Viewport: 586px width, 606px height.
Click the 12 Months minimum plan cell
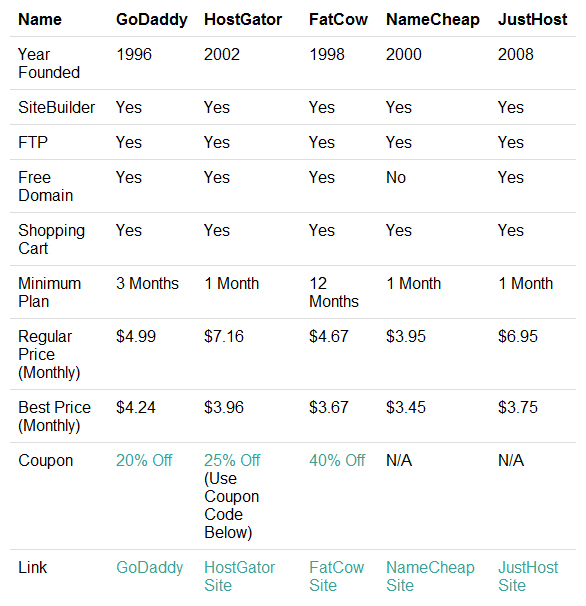pos(334,292)
